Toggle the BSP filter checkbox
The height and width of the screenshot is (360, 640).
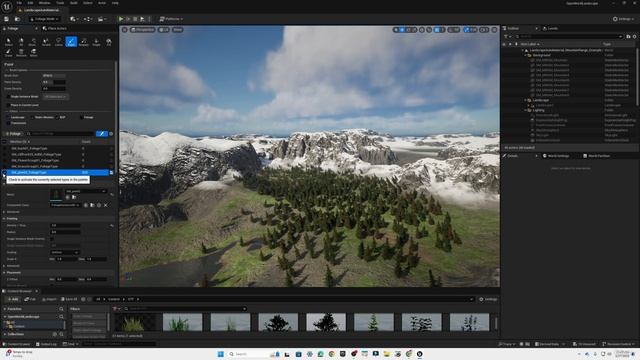click(x=57, y=117)
